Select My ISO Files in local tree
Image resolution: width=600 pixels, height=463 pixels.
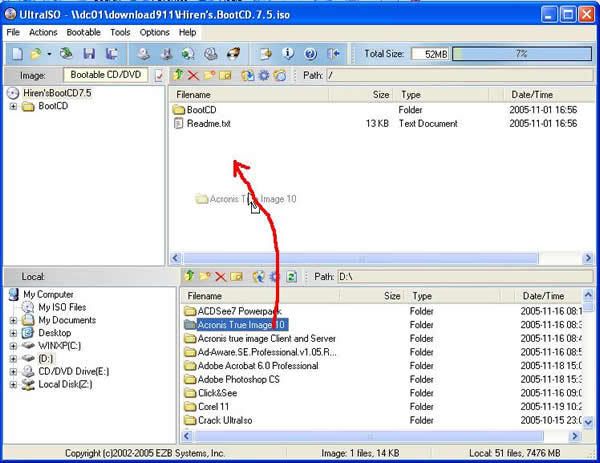coord(62,307)
